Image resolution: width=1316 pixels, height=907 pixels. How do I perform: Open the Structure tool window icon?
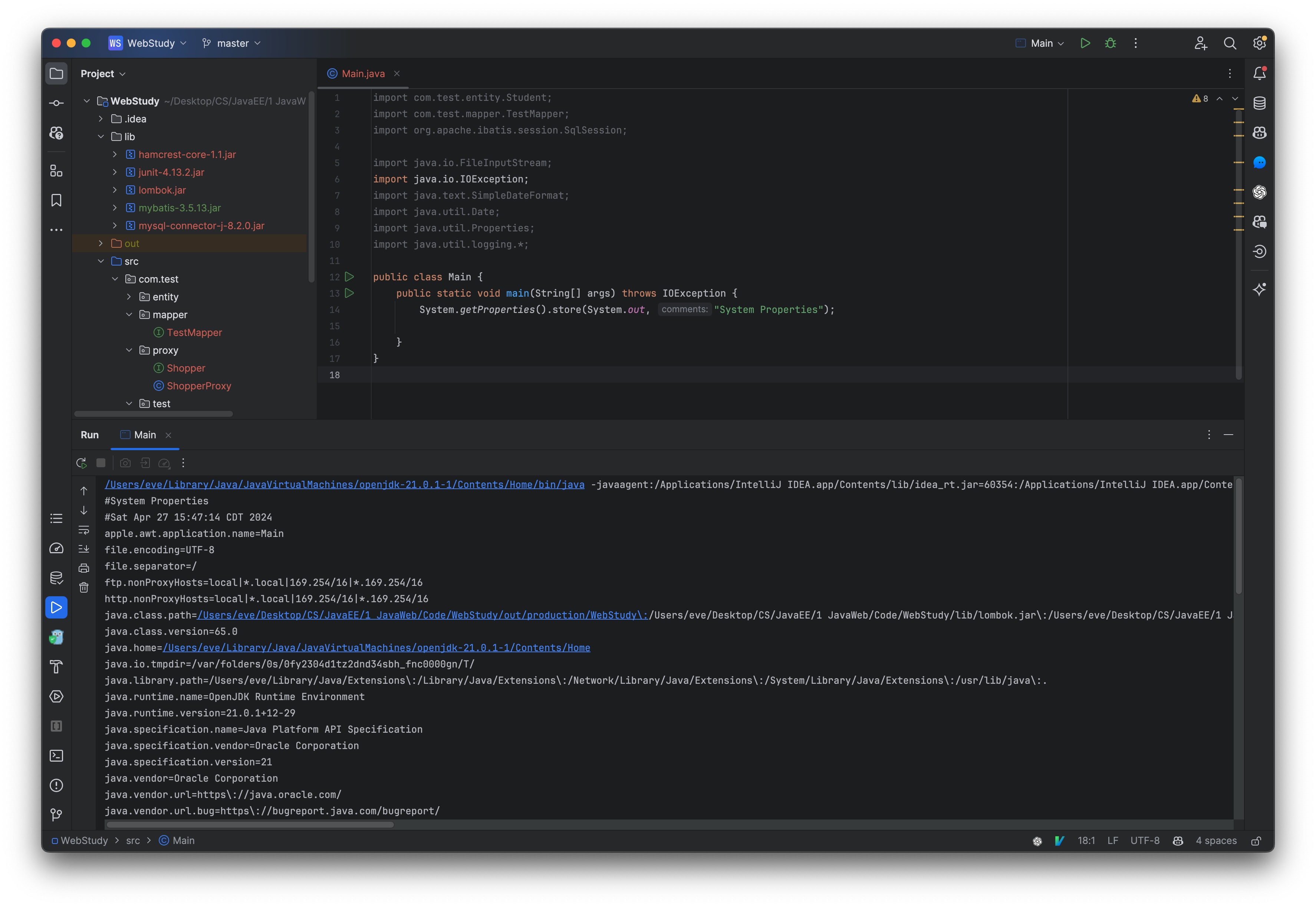click(56, 171)
